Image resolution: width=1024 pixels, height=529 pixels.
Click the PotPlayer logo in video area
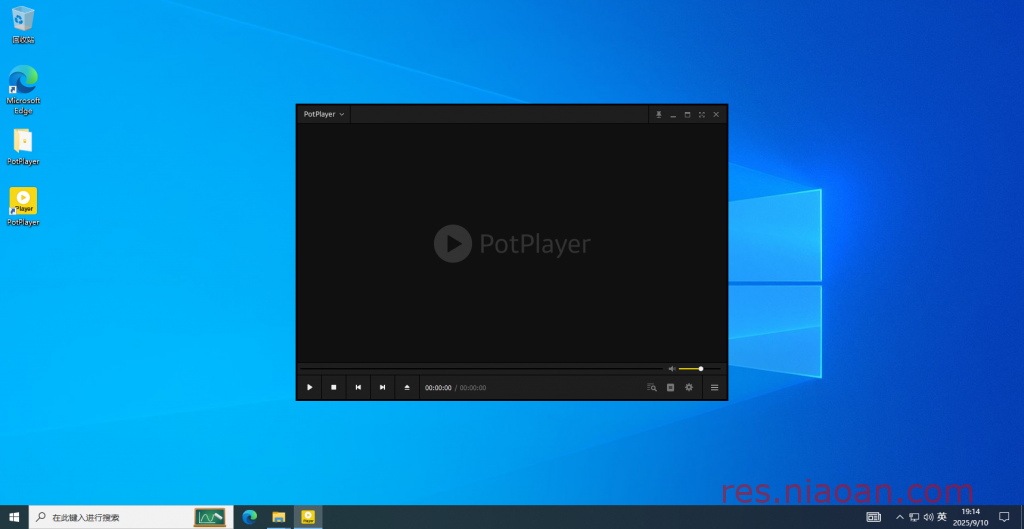tap(512, 244)
